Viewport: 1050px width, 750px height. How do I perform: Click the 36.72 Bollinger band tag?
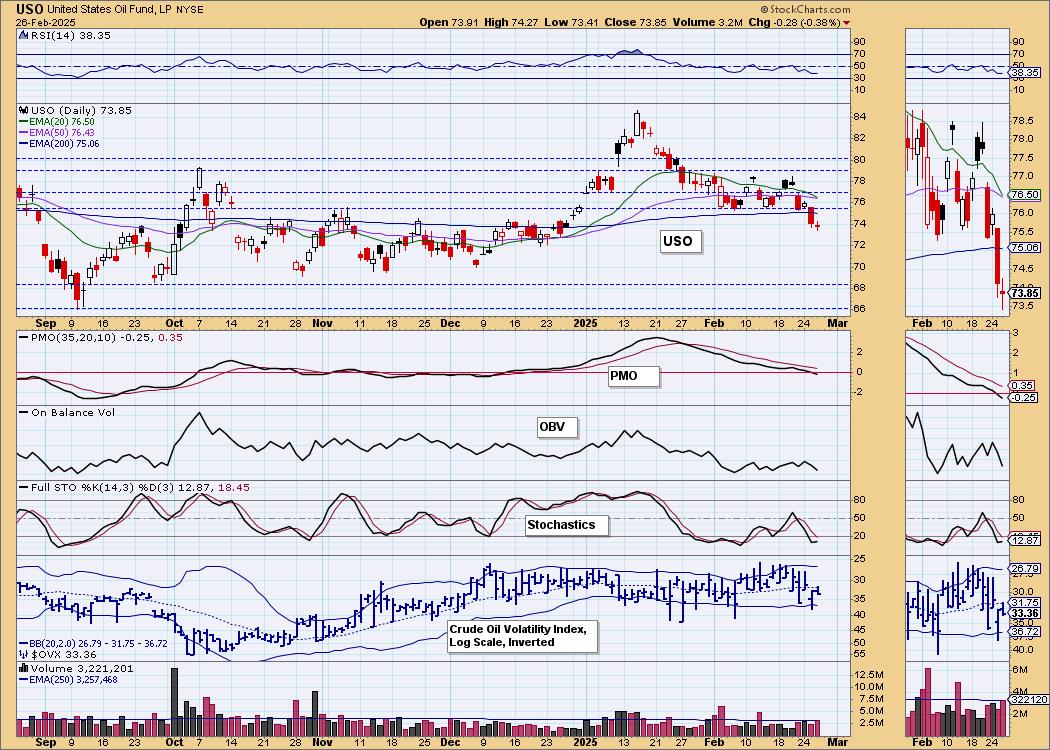[x=1025, y=631]
